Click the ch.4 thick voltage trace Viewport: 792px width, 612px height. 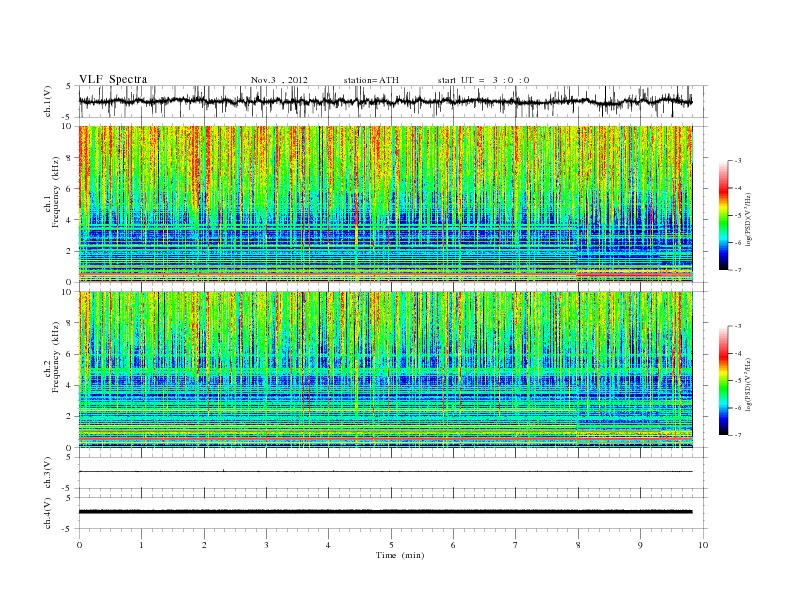click(385, 512)
